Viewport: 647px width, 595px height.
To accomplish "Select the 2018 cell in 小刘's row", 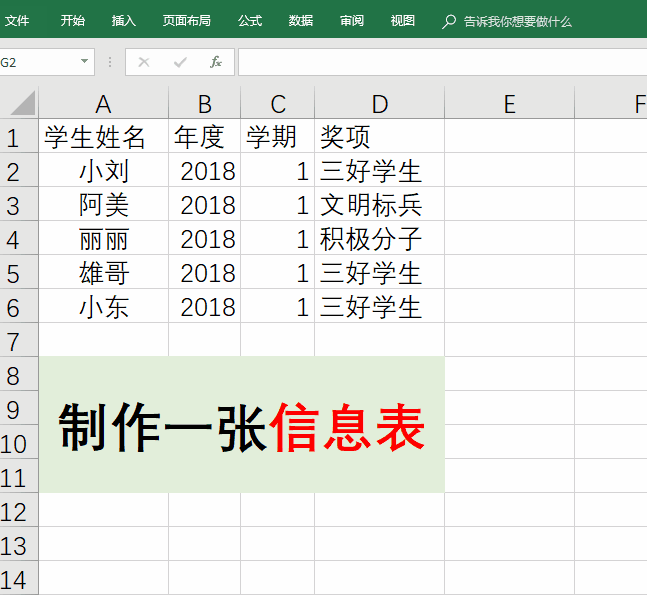I will [x=205, y=170].
